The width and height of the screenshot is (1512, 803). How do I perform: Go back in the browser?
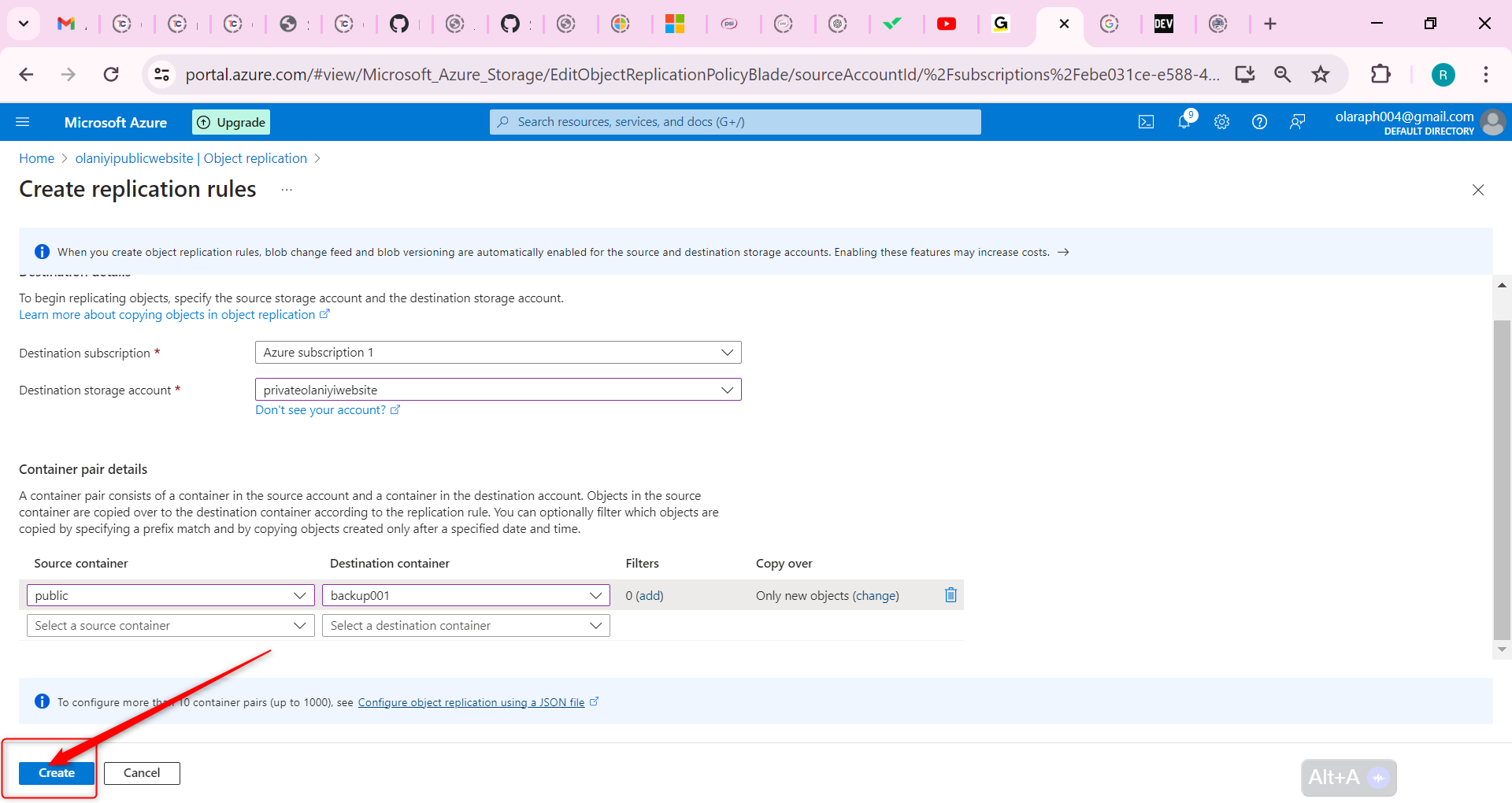coord(26,74)
